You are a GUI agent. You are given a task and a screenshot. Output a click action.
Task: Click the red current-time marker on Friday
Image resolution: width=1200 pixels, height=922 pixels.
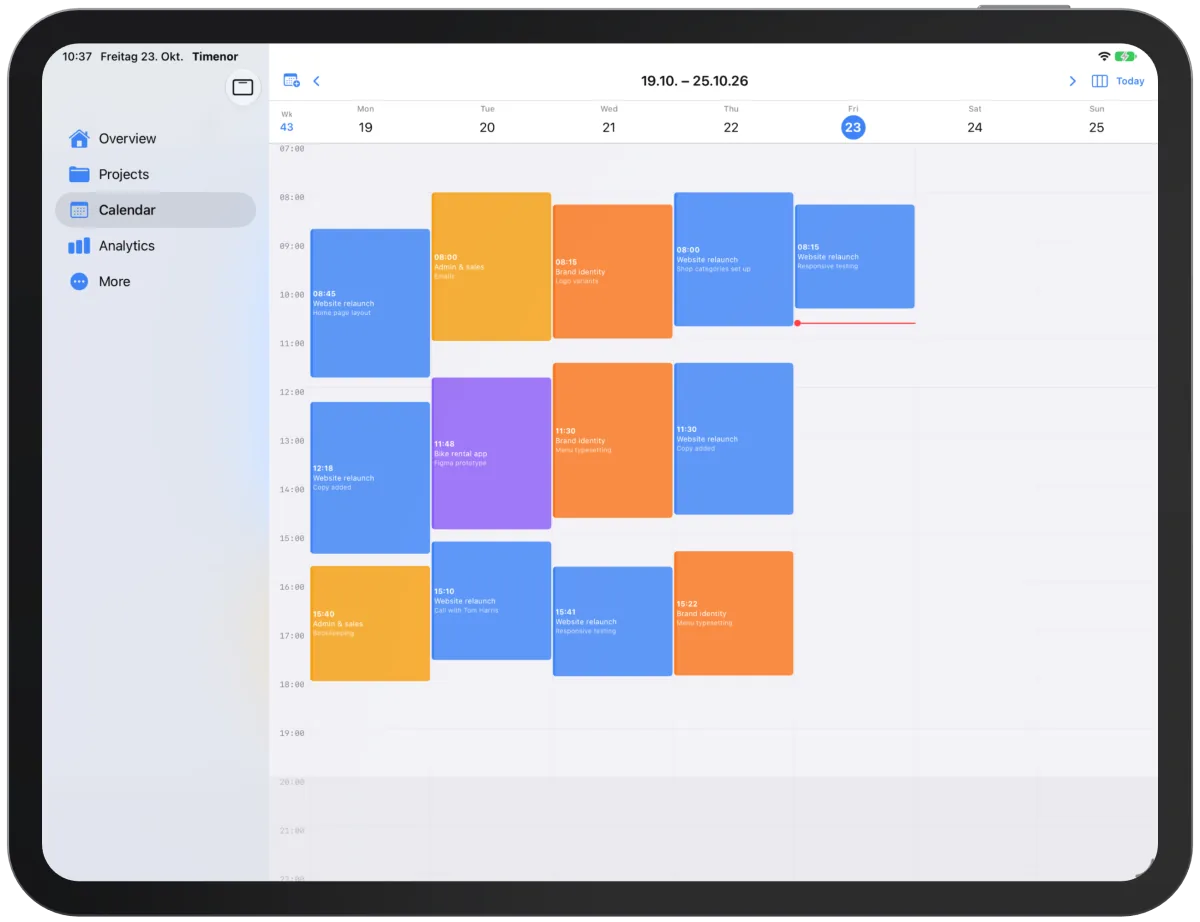point(855,323)
